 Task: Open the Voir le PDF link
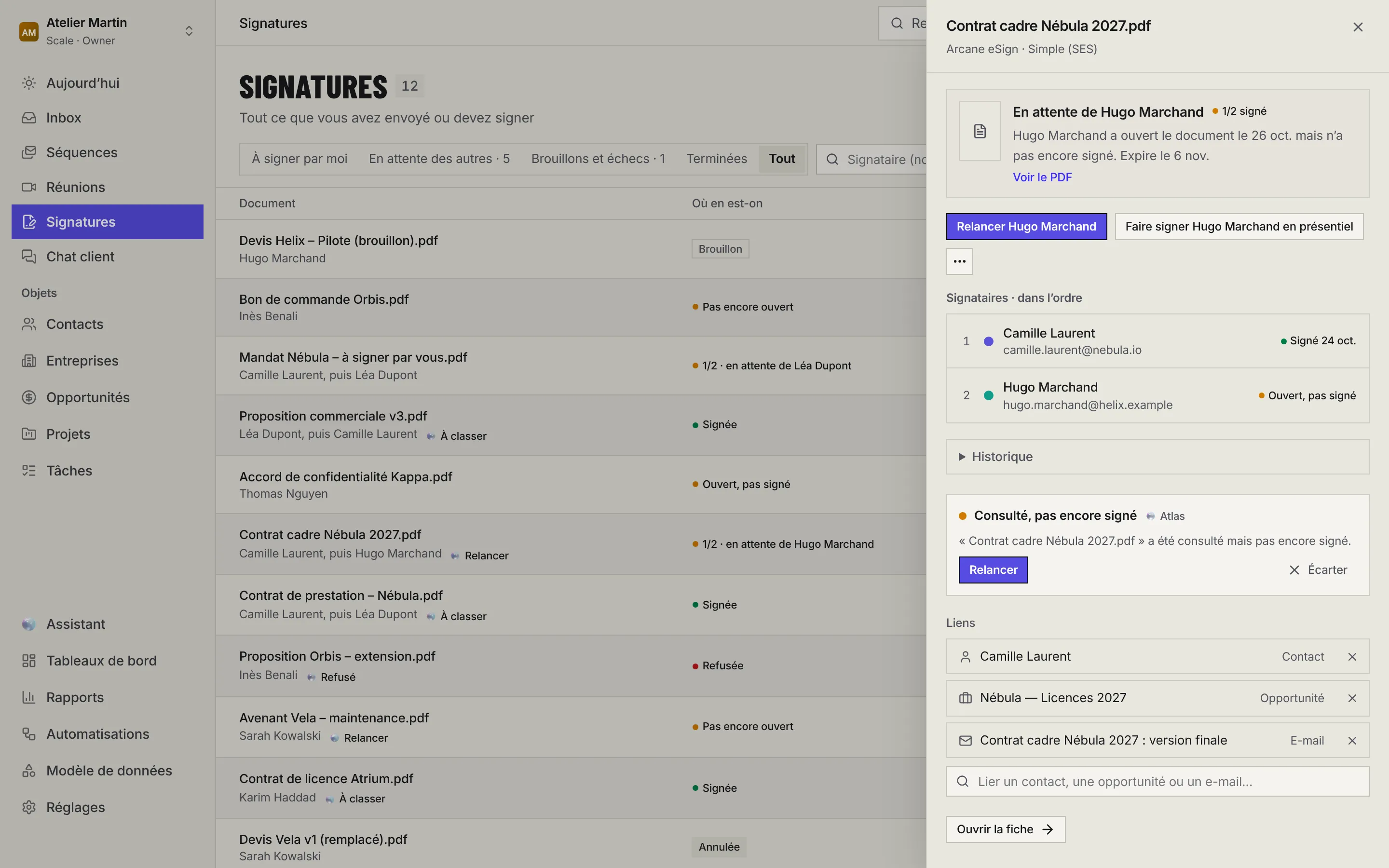pyautogui.click(x=1042, y=177)
